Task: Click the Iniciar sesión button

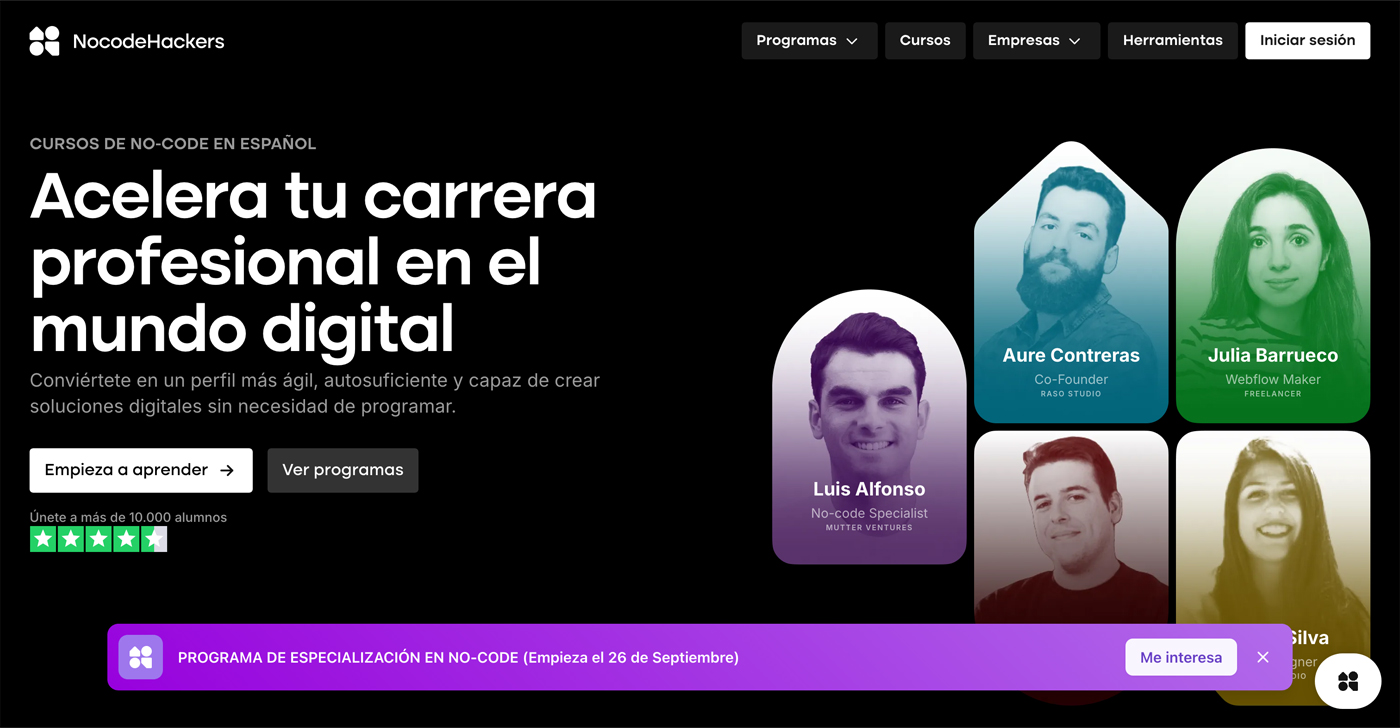Action: point(1307,41)
